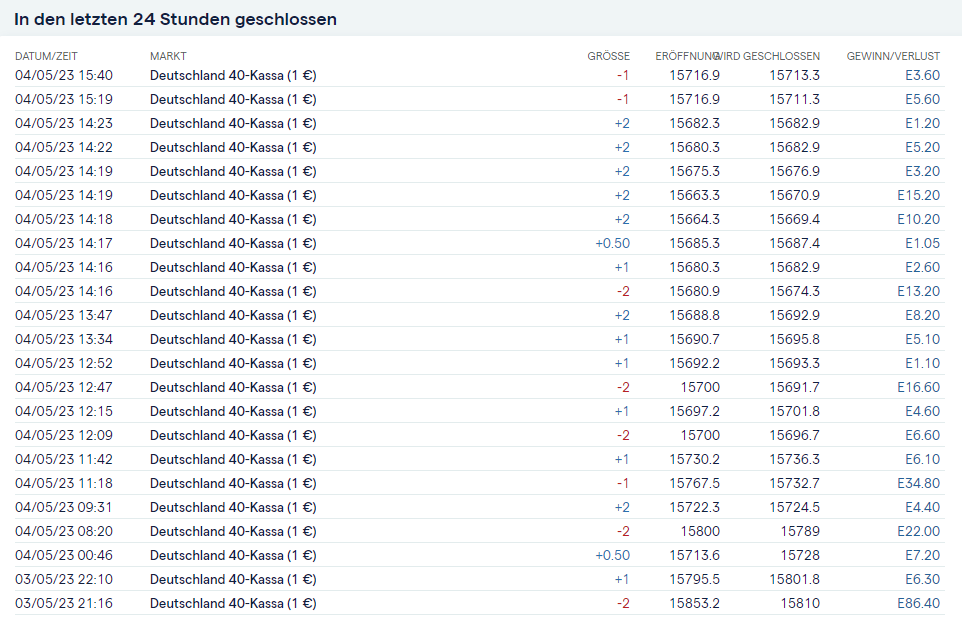Open the Deutschland 40-Kassa trade from 15:19

pos(233,99)
